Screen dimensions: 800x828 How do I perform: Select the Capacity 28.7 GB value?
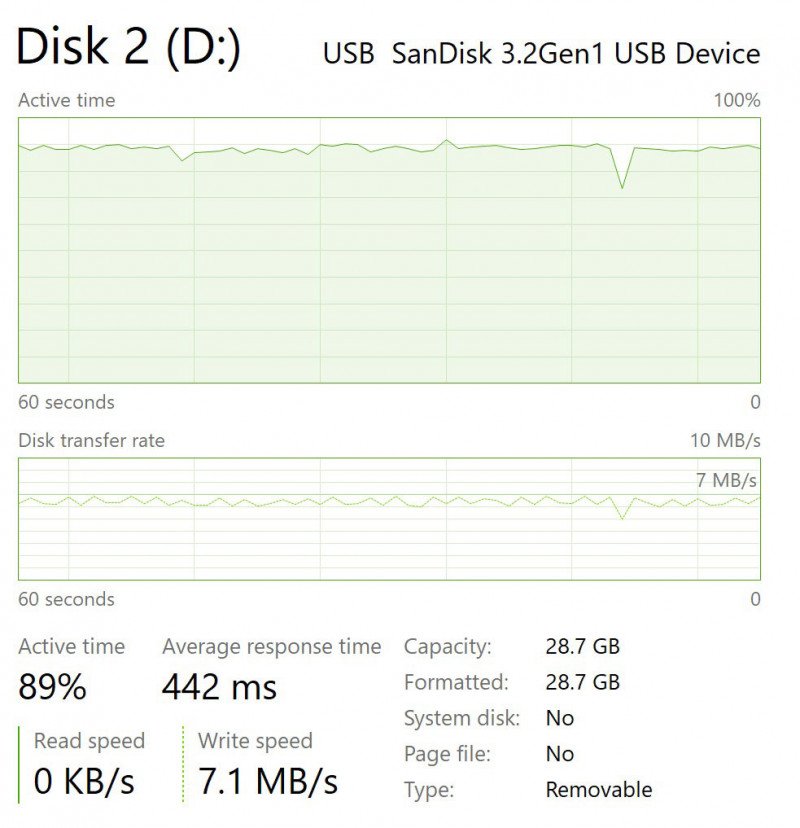pos(582,646)
